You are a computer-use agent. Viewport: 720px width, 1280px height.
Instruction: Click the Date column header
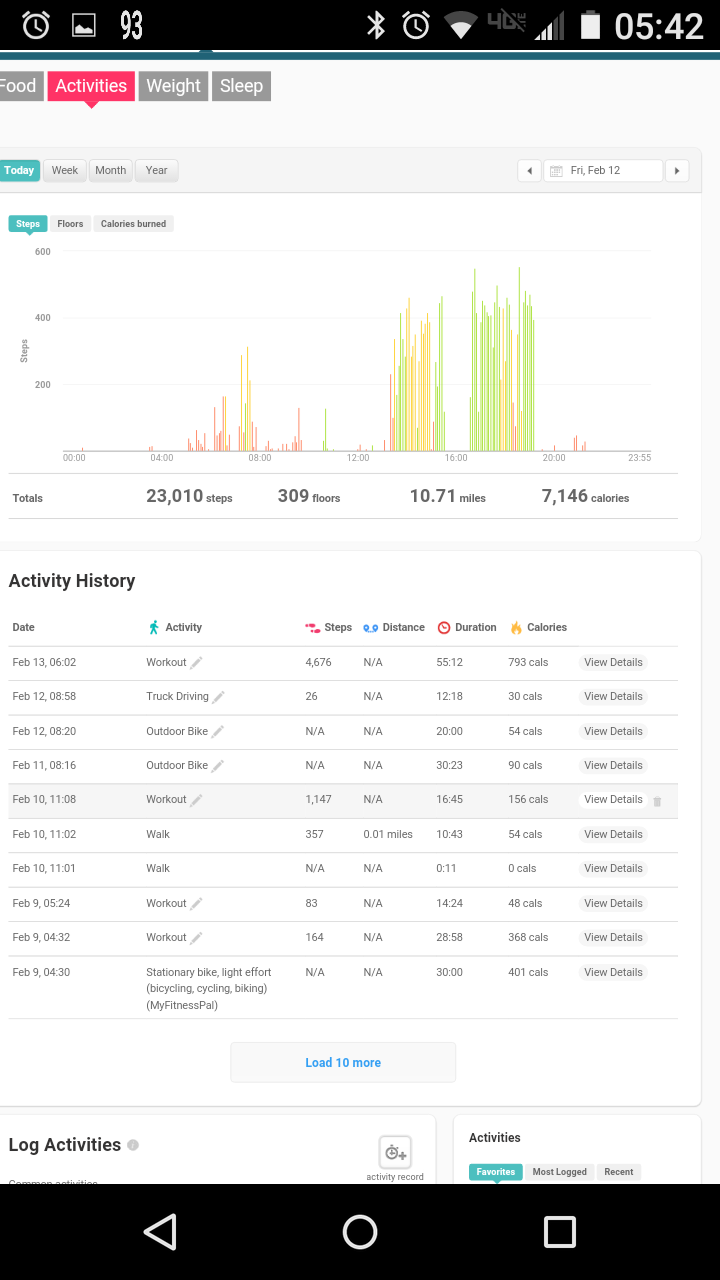tap(23, 628)
